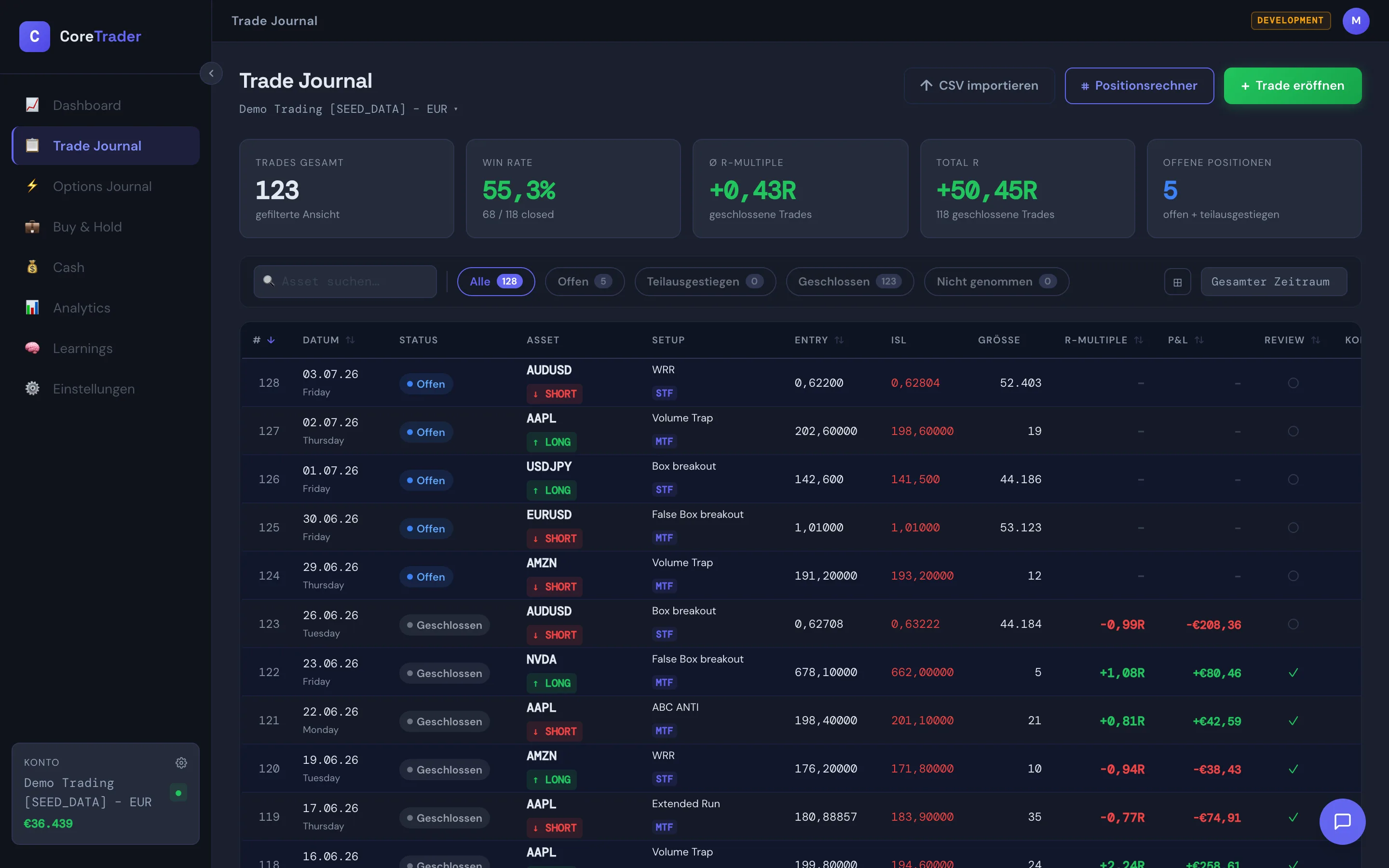Click the Trades Gesamt stat card

click(347, 188)
